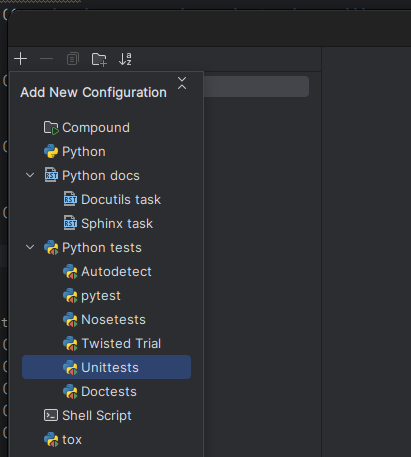Click the Shell Script terminal icon

pyautogui.click(x=51, y=415)
